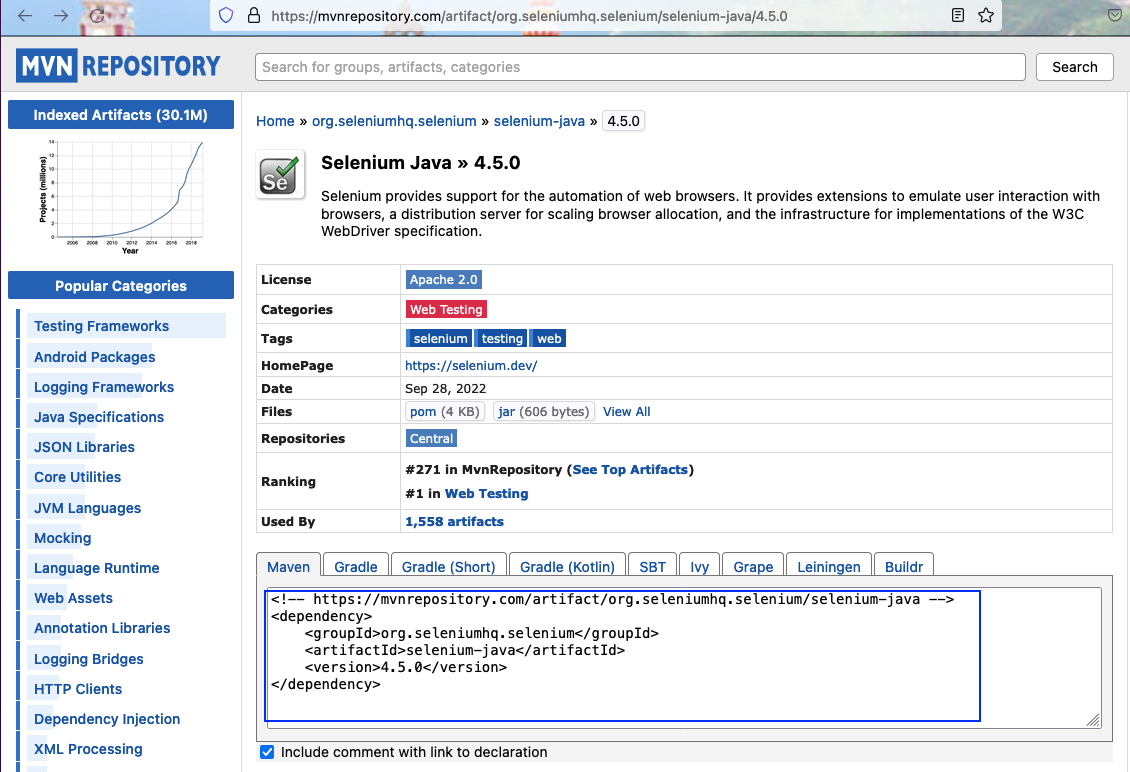Switch to the Gradle tab
This screenshot has height=772, width=1130.
tap(356, 567)
